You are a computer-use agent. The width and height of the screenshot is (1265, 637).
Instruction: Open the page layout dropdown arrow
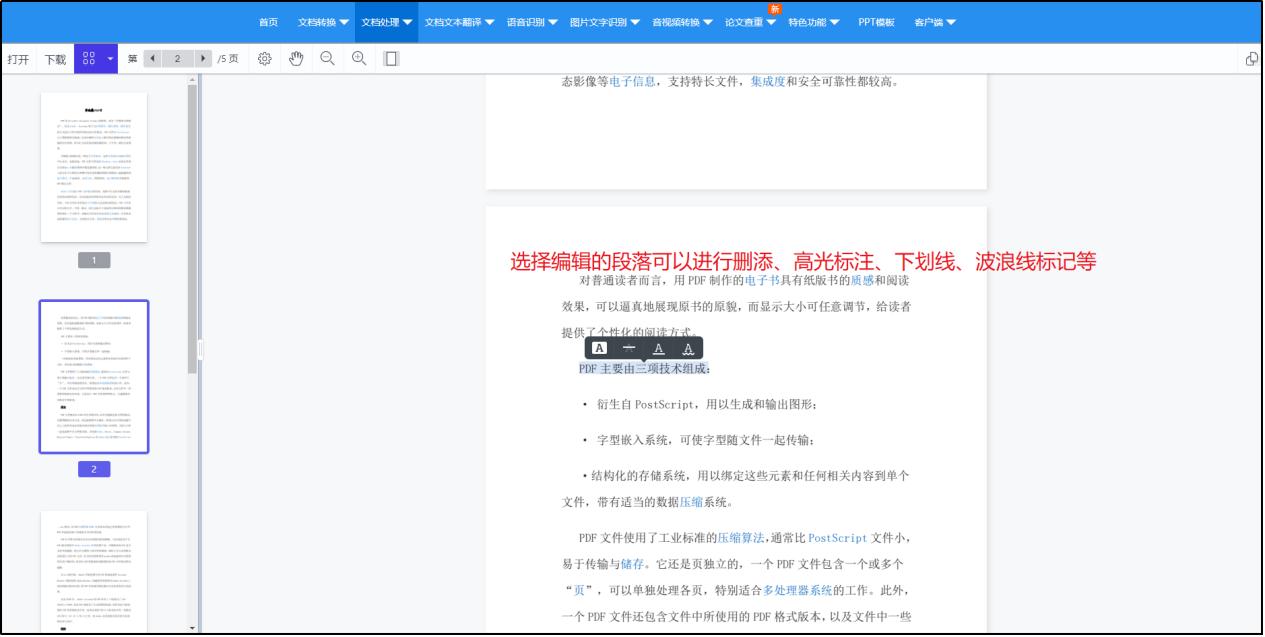coord(110,58)
